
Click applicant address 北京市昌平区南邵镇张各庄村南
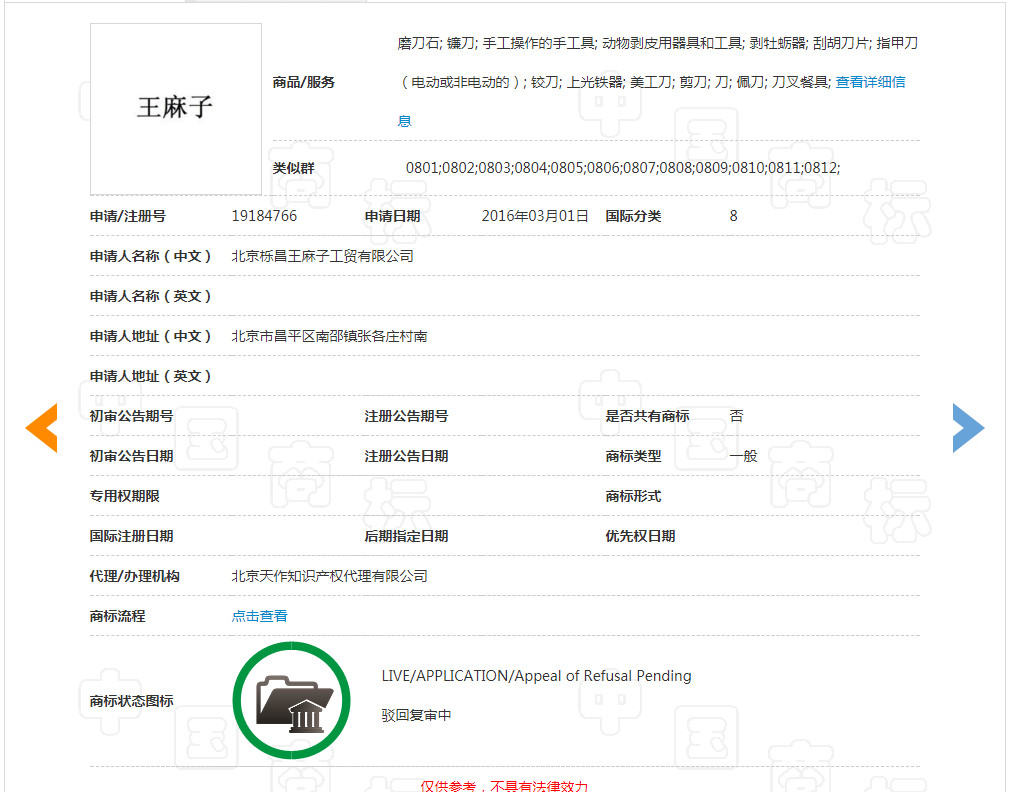(x=329, y=336)
